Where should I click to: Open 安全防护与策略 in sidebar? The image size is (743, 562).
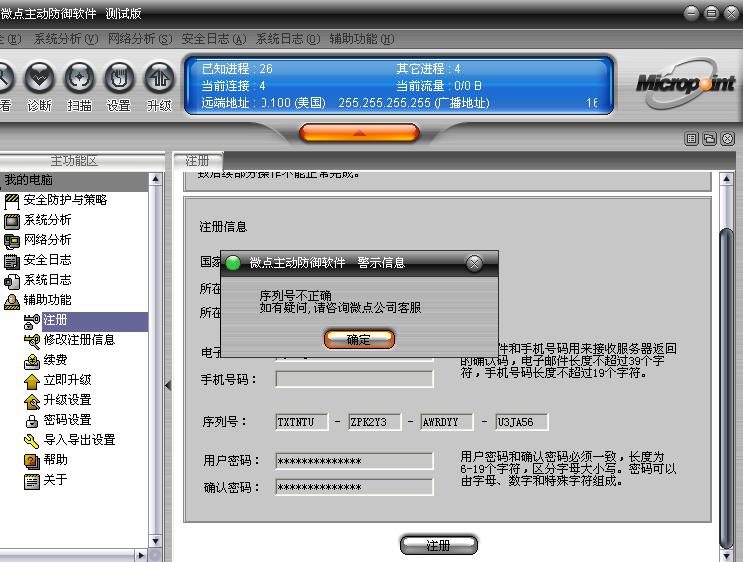click(65, 200)
